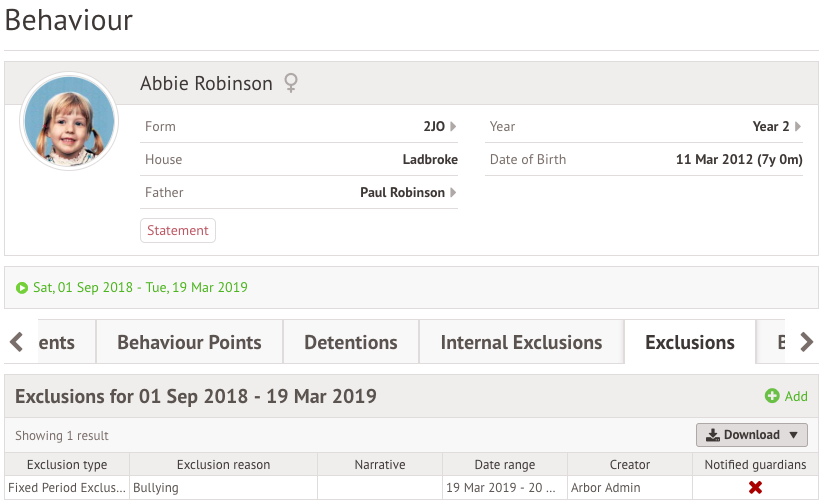Change the Sat, 01 Sep 2018 date range

pyautogui.click(x=140, y=287)
